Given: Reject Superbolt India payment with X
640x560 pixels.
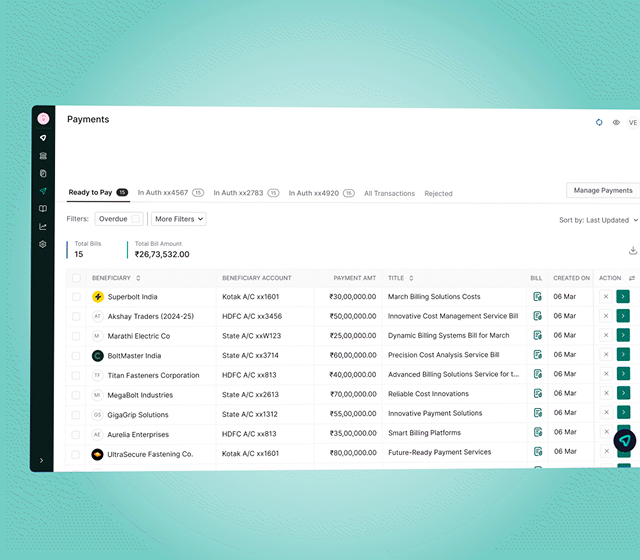Looking at the screenshot, I should click(606, 296).
